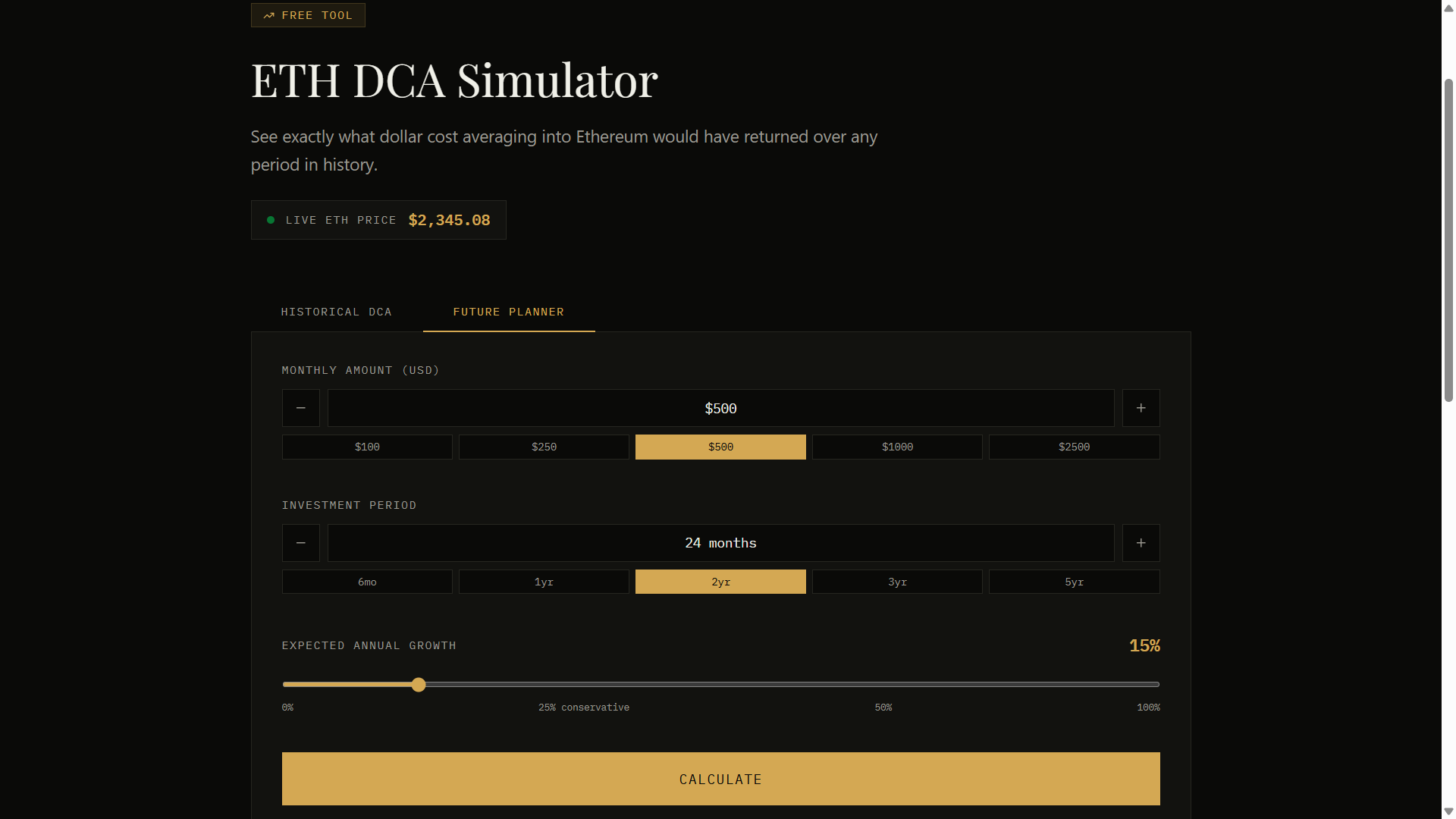Select the 5yr investment period preset
Image resolution: width=1456 pixels, height=819 pixels.
pyautogui.click(x=1074, y=582)
